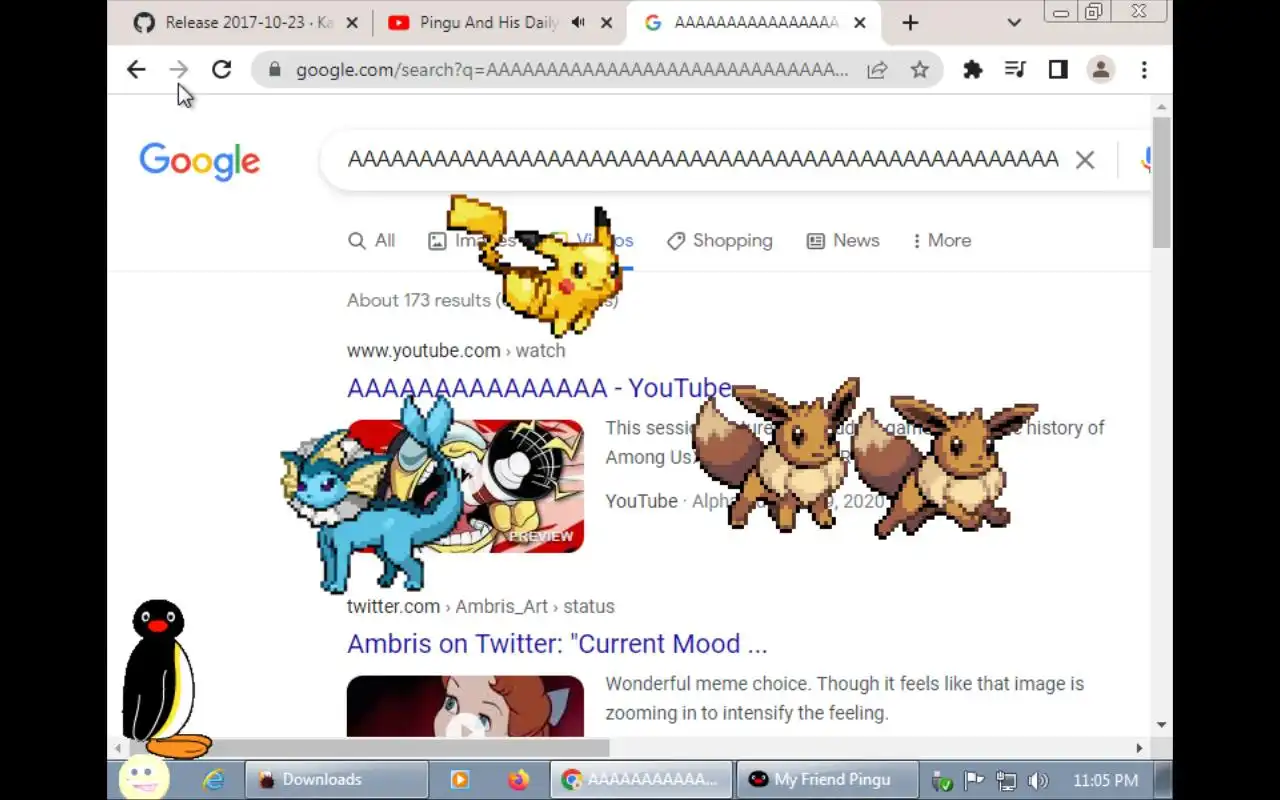Switch to Chrome AAAAAAAA taskbar button
The height and width of the screenshot is (800, 1280).
coord(641,780)
